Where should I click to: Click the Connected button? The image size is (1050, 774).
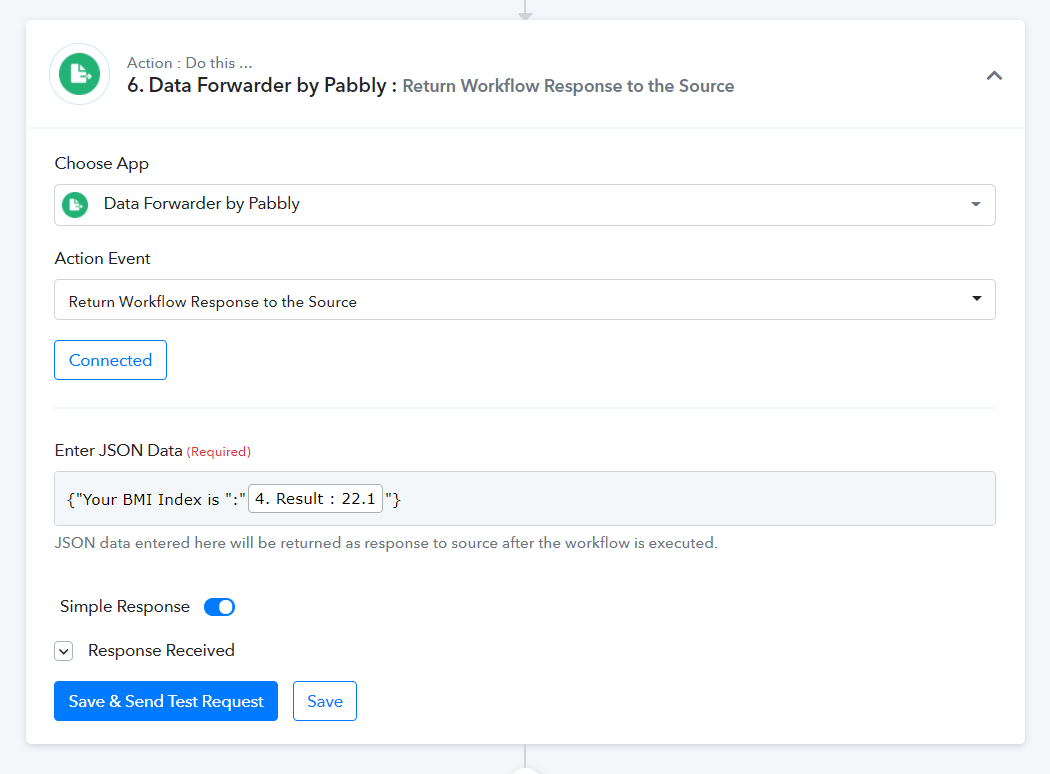(110, 360)
